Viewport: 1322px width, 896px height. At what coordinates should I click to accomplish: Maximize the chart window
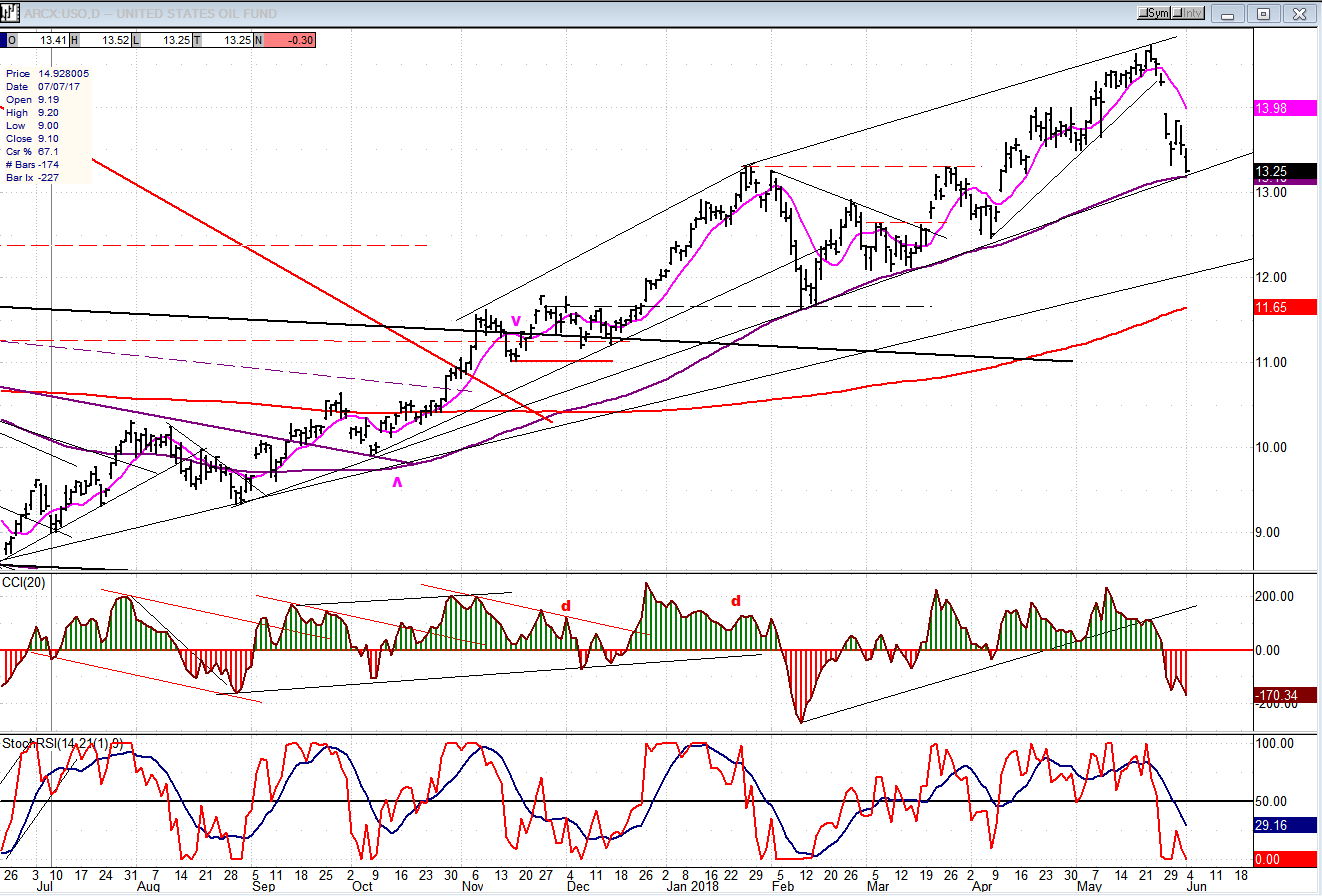click(1263, 13)
